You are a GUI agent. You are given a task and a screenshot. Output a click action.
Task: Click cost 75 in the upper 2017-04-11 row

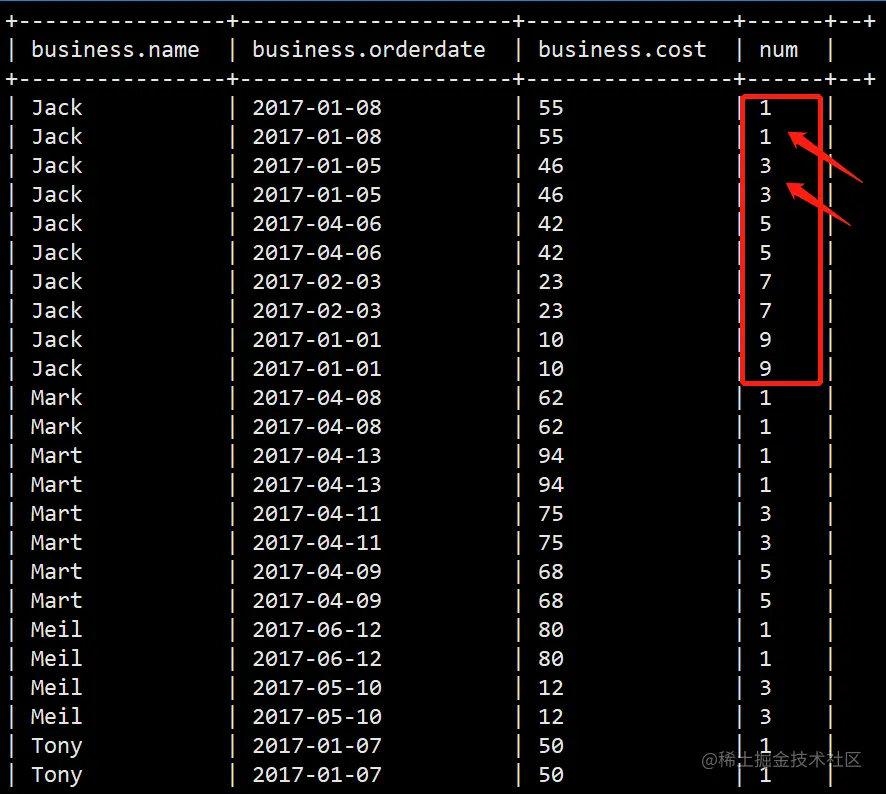pos(550,514)
